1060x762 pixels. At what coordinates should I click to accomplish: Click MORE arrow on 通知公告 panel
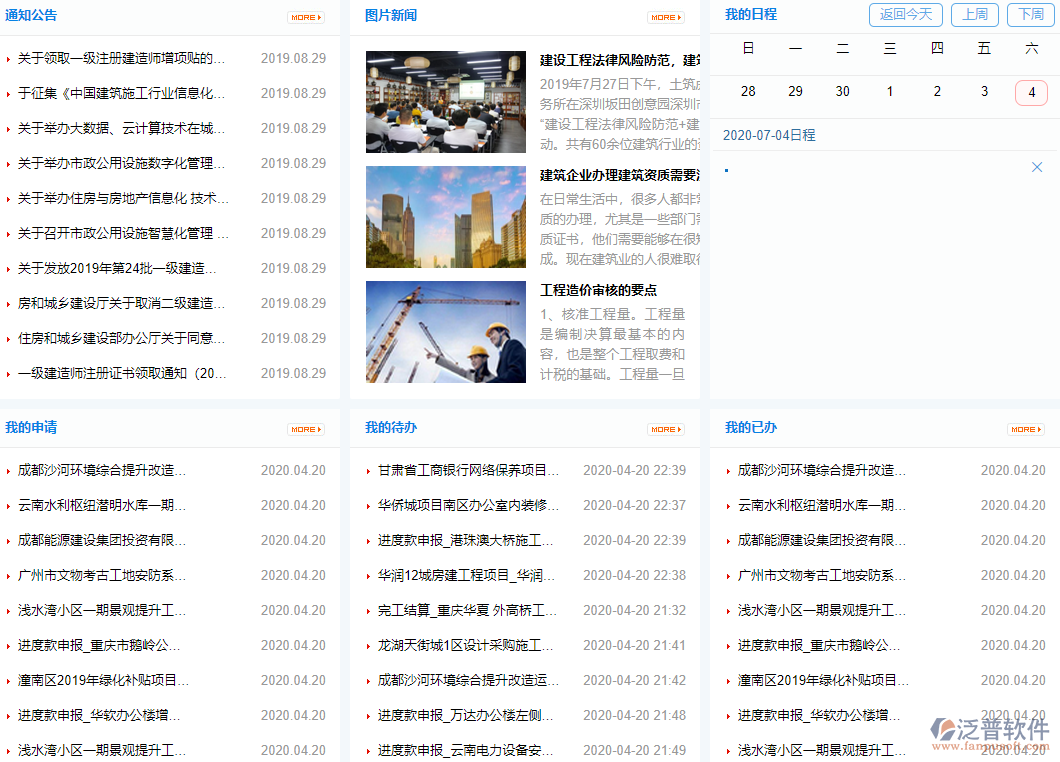coord(306,17)
